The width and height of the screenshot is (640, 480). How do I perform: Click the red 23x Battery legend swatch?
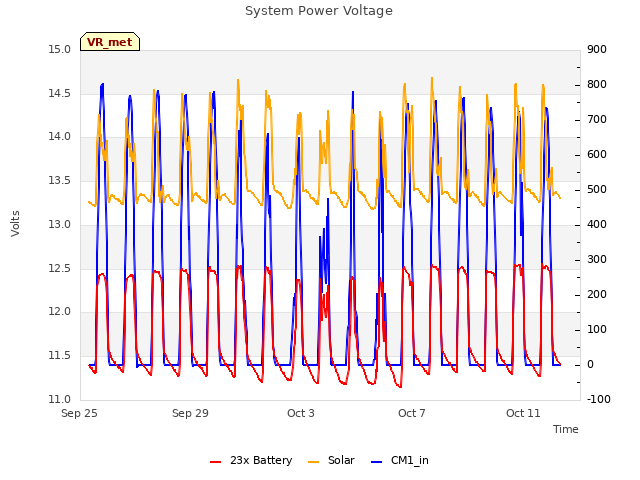[216, 462]
